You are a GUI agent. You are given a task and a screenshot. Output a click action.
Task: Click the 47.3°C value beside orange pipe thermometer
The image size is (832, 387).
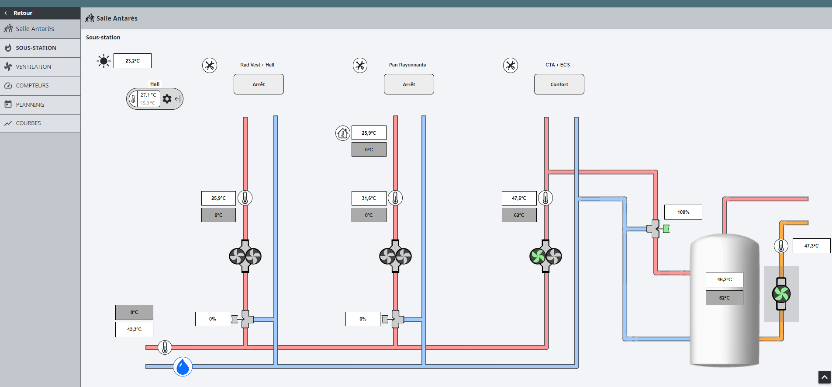pos(811,246)
